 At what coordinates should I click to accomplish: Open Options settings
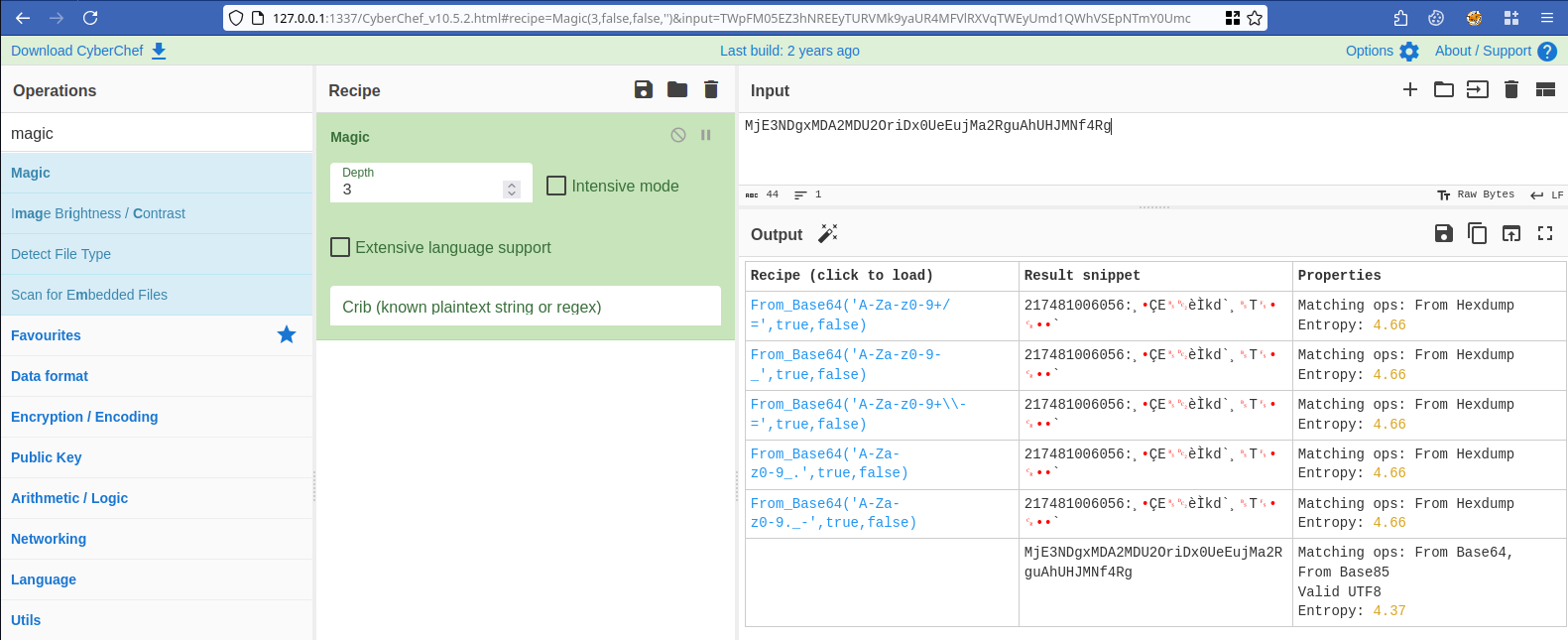pyautogui.click(x=1383, y=51)
